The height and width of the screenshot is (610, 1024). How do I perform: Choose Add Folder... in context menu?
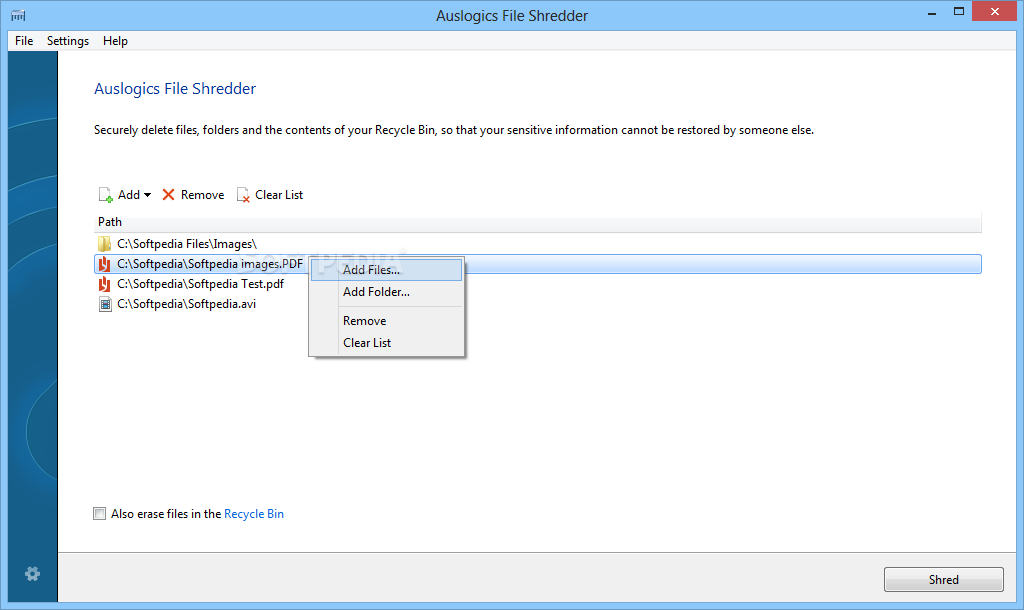[387, 292]
